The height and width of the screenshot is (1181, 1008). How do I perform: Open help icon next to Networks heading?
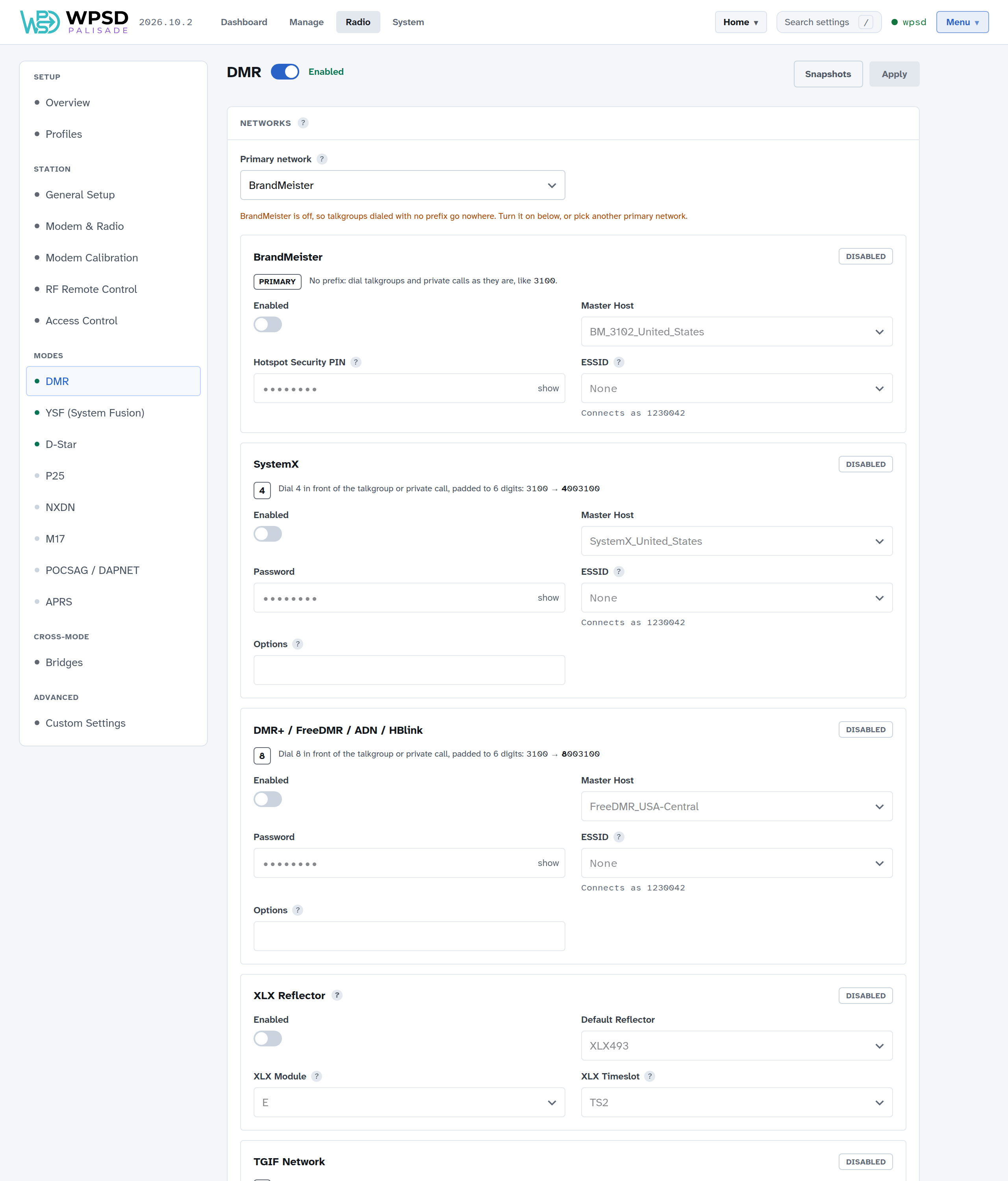[x=303, y=123]
